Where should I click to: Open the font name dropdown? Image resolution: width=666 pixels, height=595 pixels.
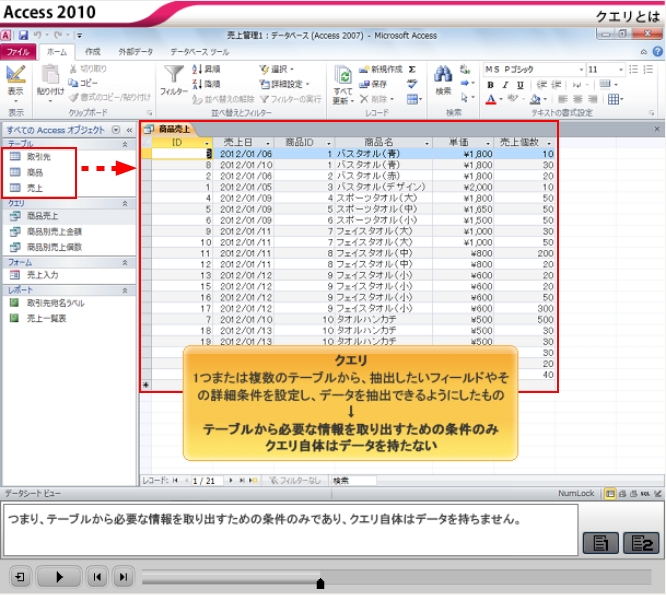pos(581,69)
